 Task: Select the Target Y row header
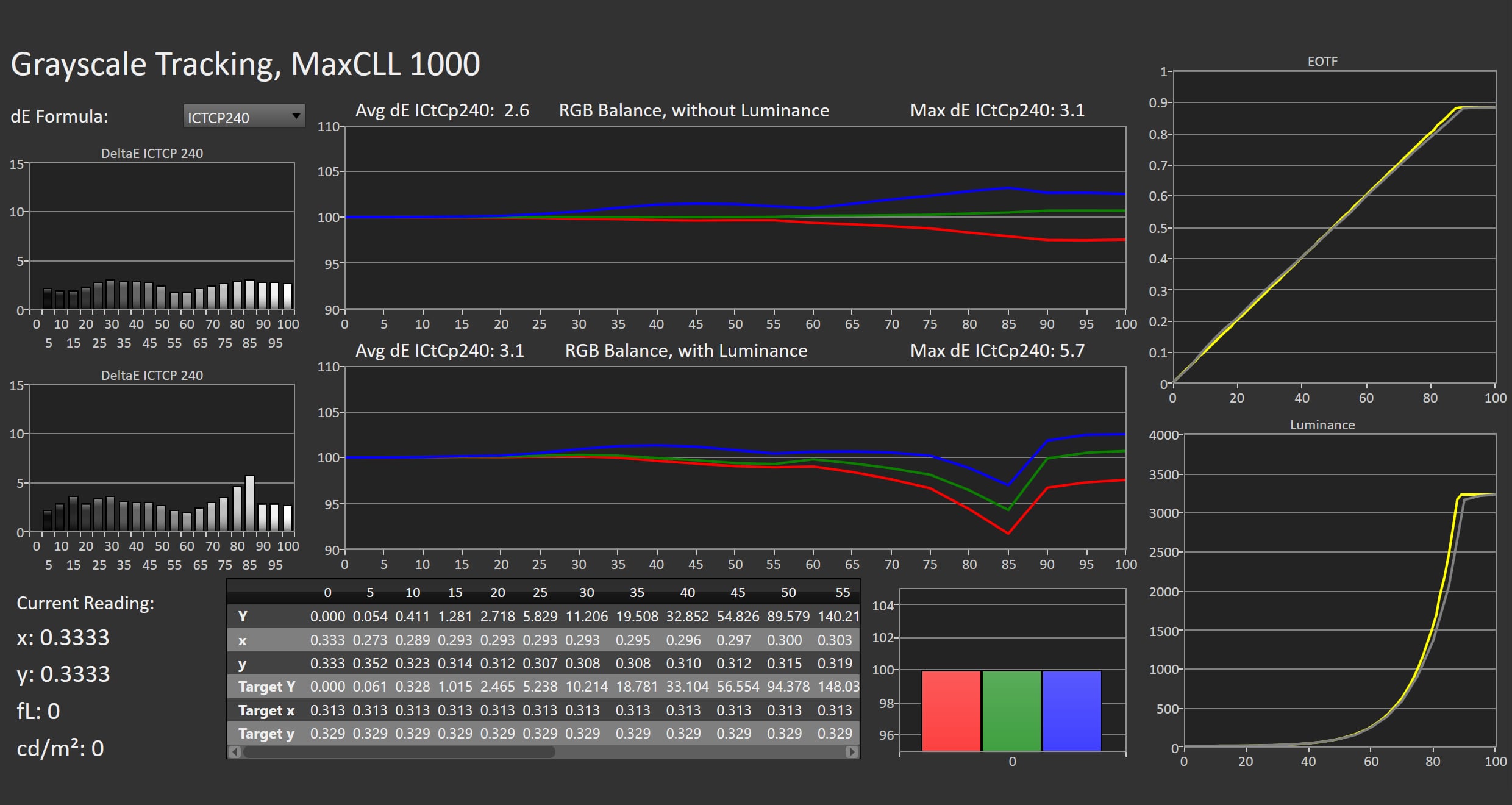point(266,687)
